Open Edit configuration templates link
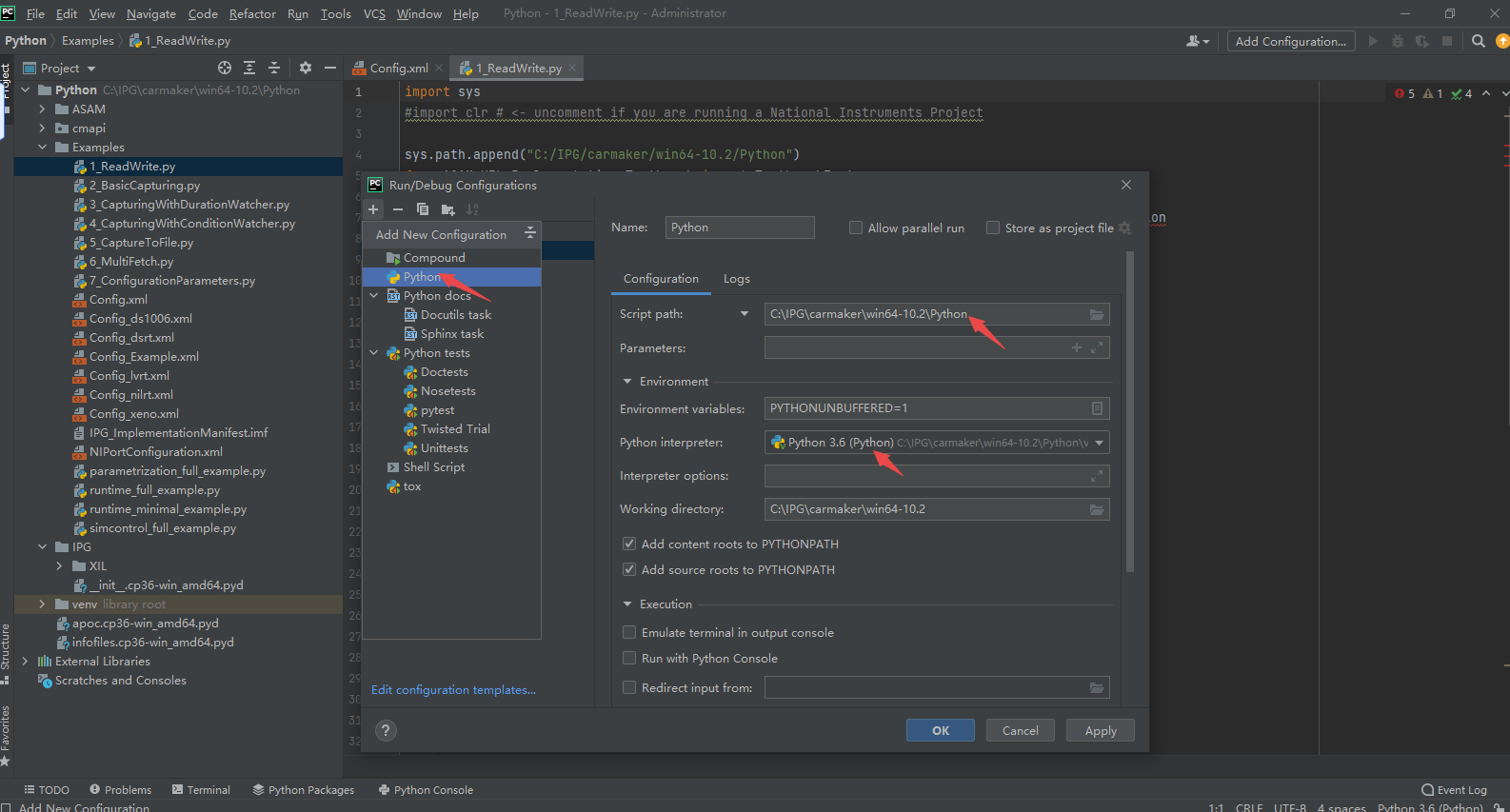This screenshot has height=812, width=1510. tap(453, 690)
